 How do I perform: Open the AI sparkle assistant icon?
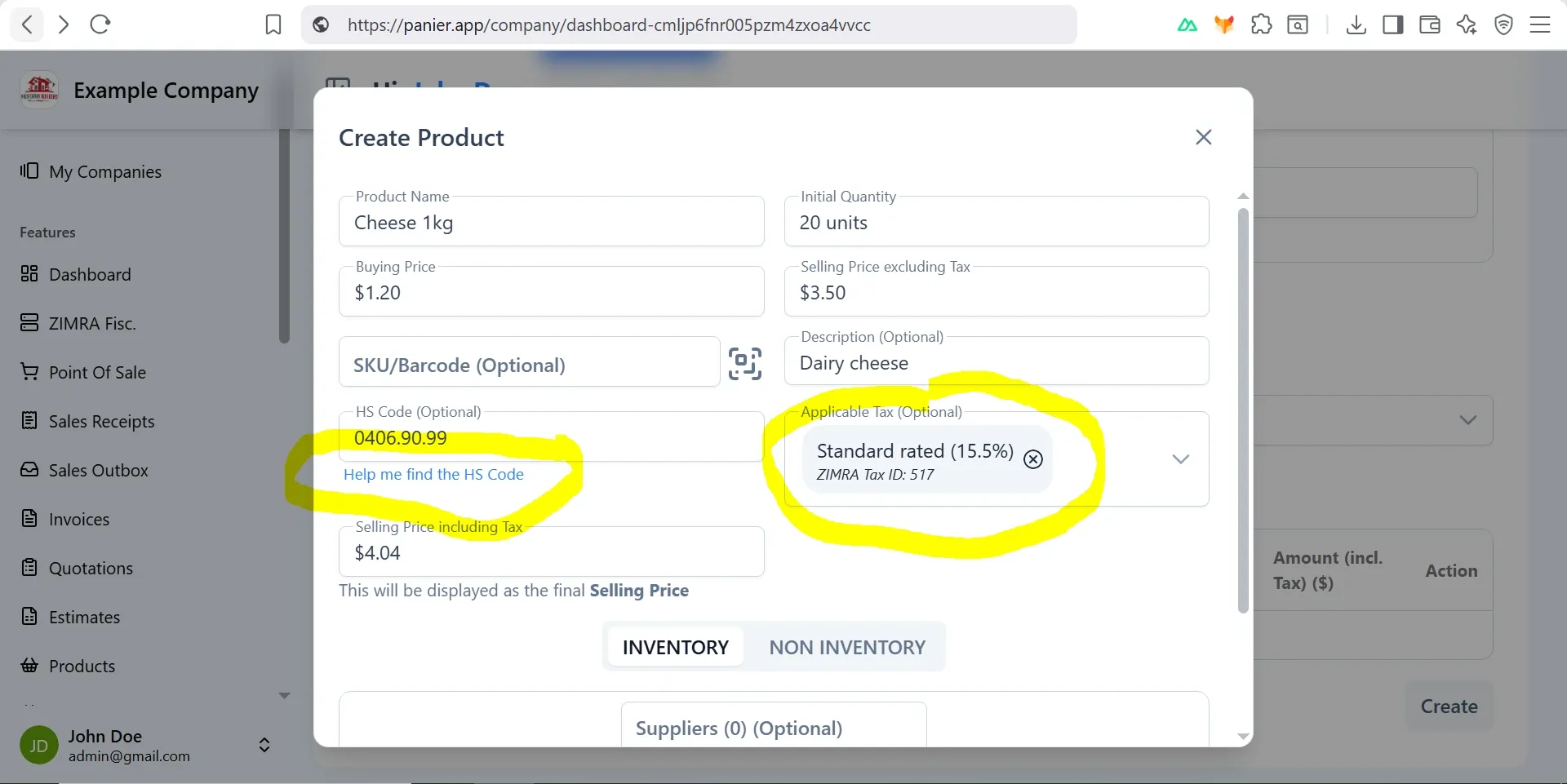tap(1467, 25)
